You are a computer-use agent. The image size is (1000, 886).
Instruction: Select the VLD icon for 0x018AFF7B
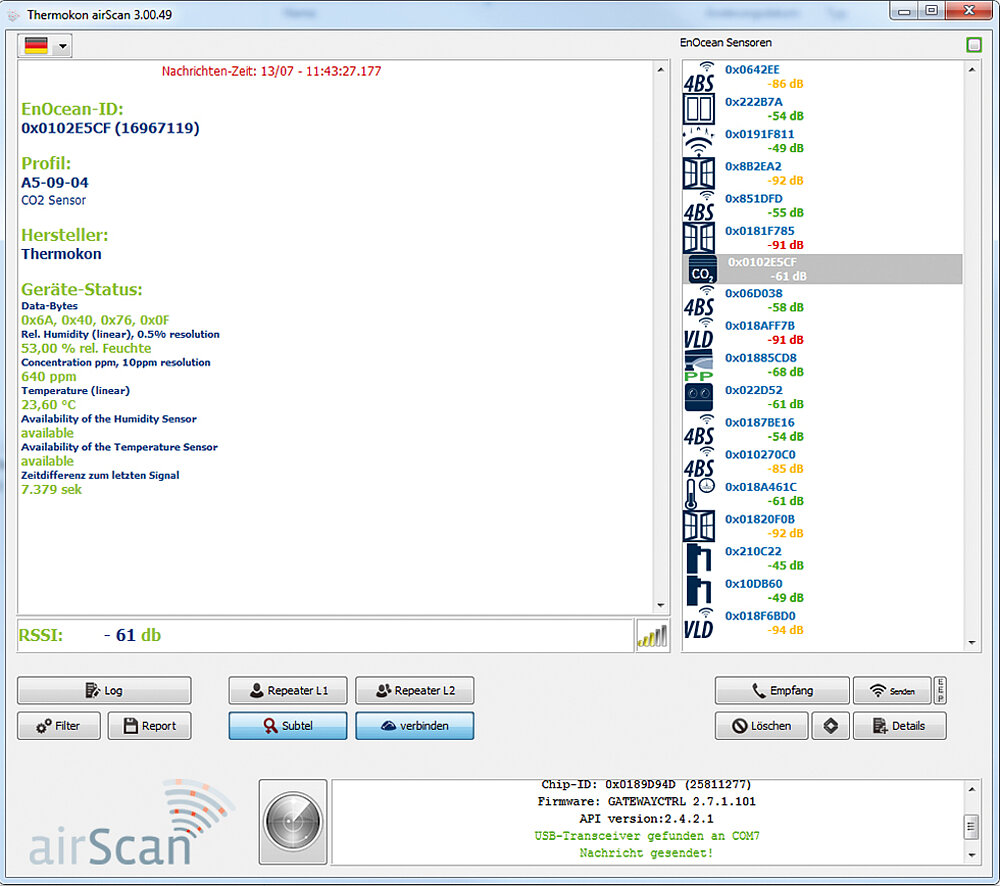click(x=699, y=333)
